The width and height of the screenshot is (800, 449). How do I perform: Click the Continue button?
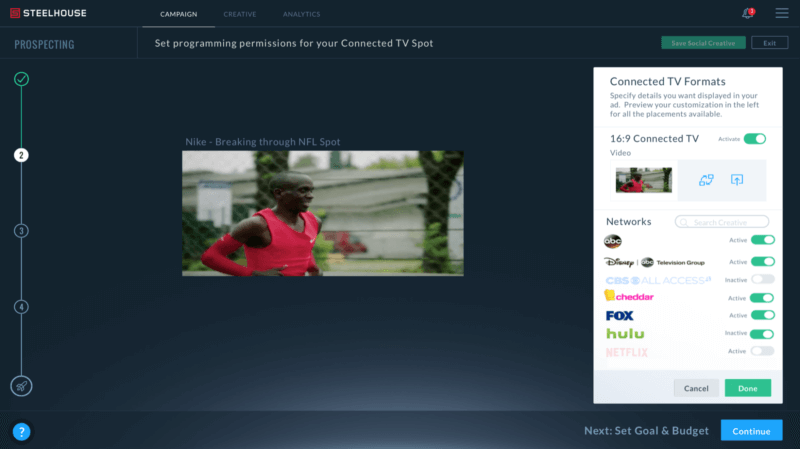(752, 431)
